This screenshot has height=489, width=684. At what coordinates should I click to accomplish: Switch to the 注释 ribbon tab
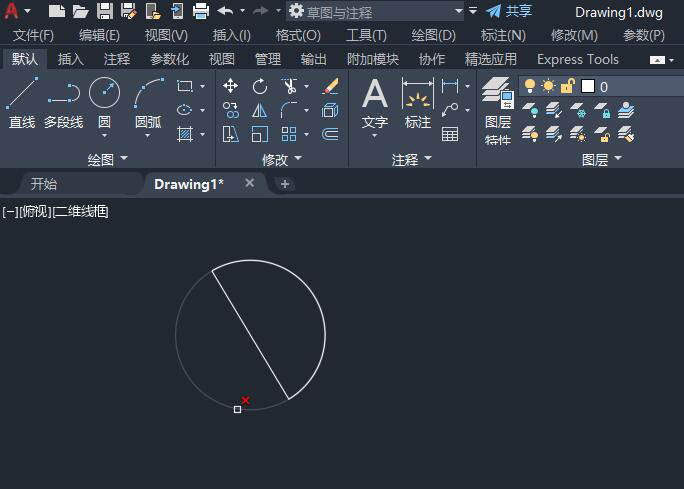[116, 59]
